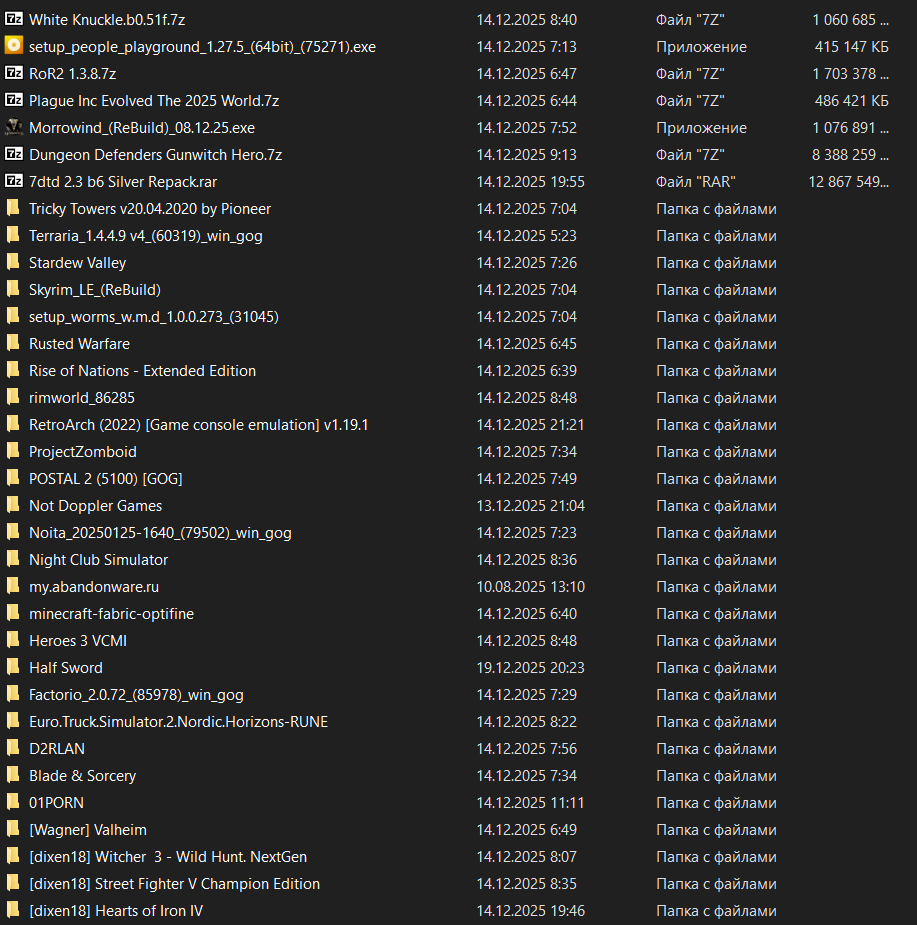
Task: Select [dixen18] Hearts of Iron IV name
Action: (116, 911)
